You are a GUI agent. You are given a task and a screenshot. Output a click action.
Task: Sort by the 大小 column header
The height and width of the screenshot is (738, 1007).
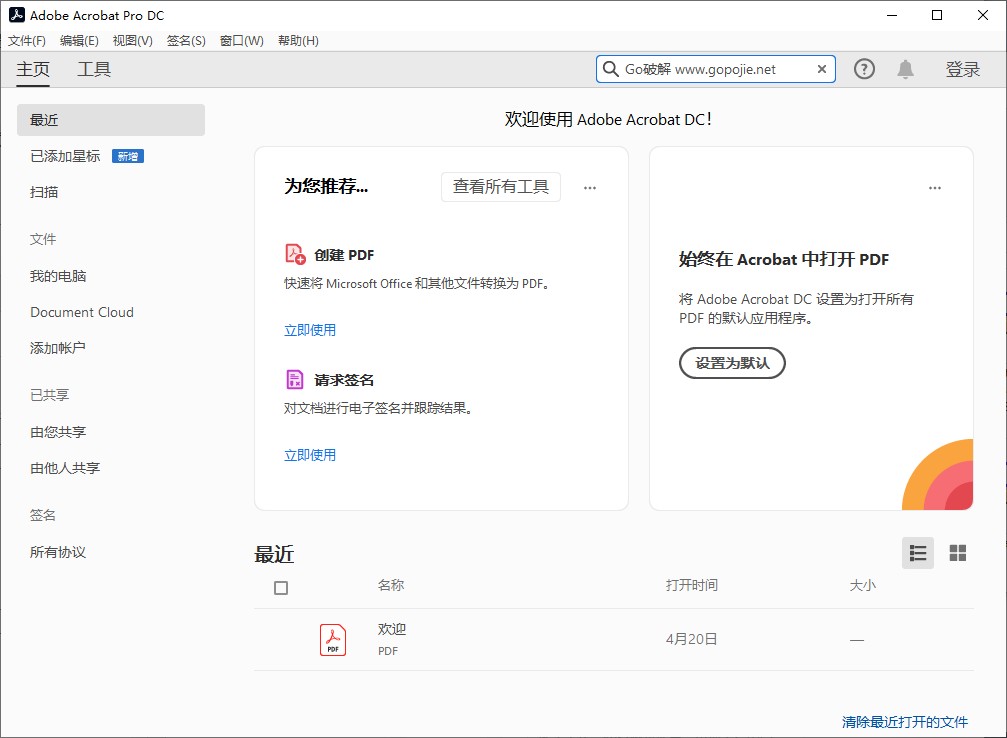863,585
